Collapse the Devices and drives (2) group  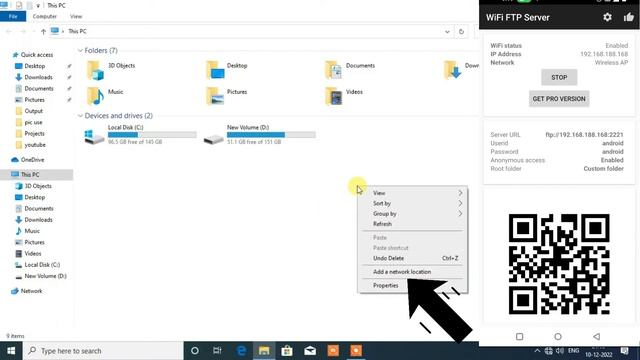point(80,116)
